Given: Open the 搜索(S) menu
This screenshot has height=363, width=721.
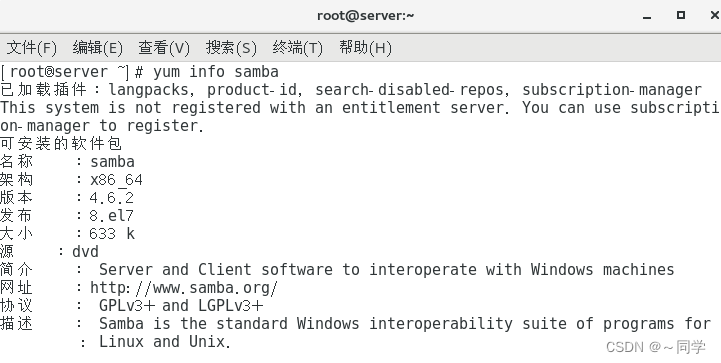Looking at the screenshot, I should (x=231, y=47).
